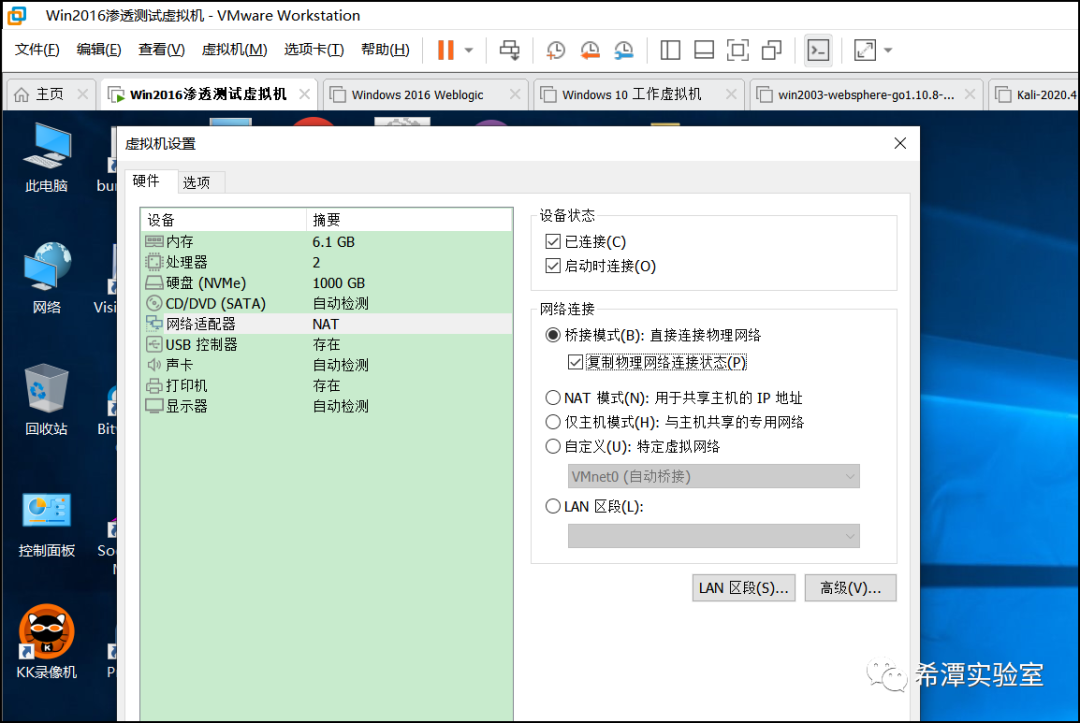Select the 内存 device row

click(x=326, y=242)
